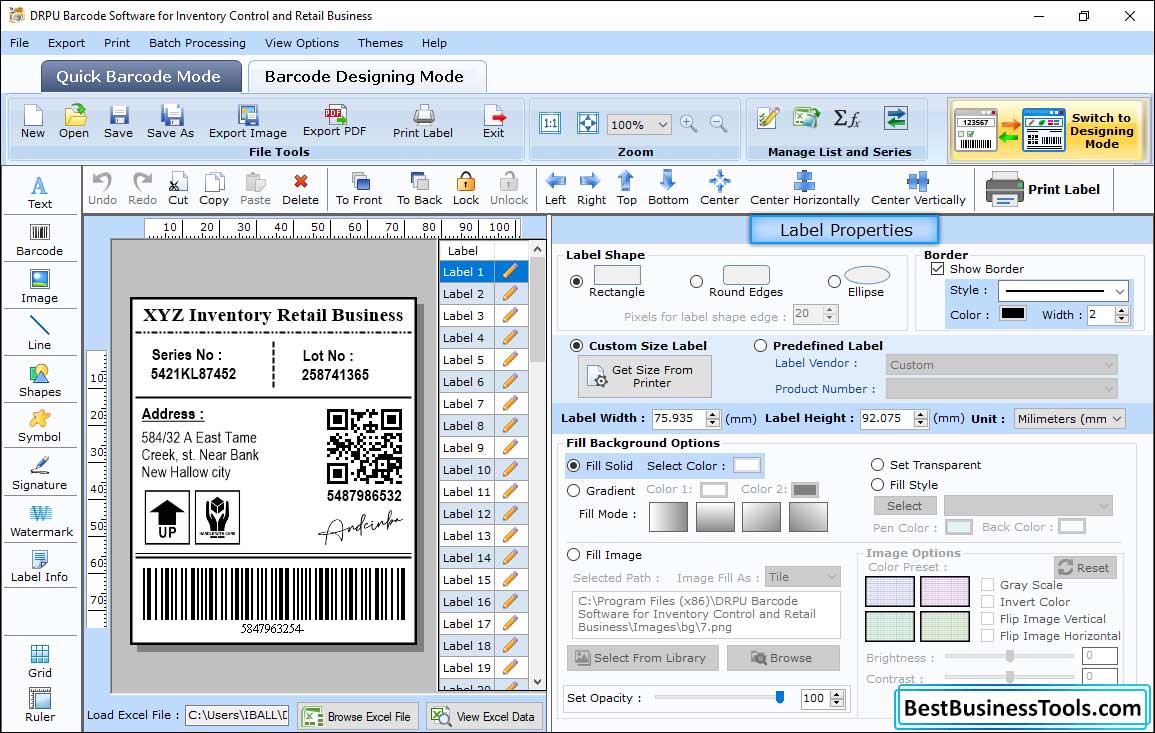Image resolution: width=1155 pixels, height=733 pixels.
Task: Click the Exit icon
Action: 494,122
